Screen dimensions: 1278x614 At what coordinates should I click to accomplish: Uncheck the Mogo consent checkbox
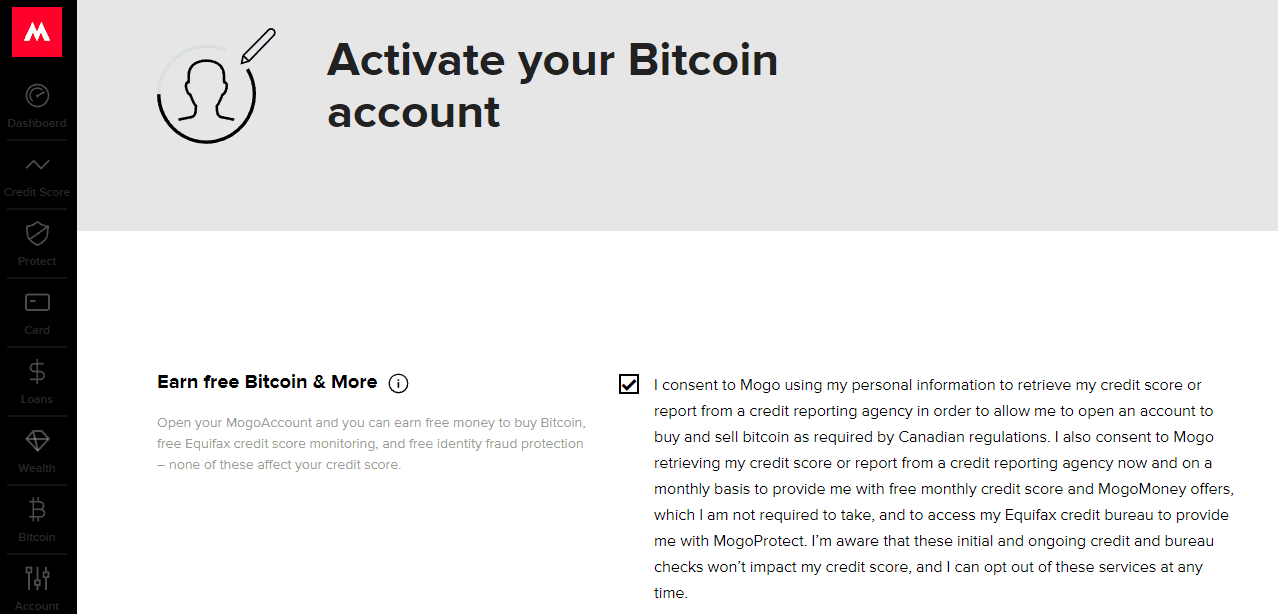click(x=629, y=384)
